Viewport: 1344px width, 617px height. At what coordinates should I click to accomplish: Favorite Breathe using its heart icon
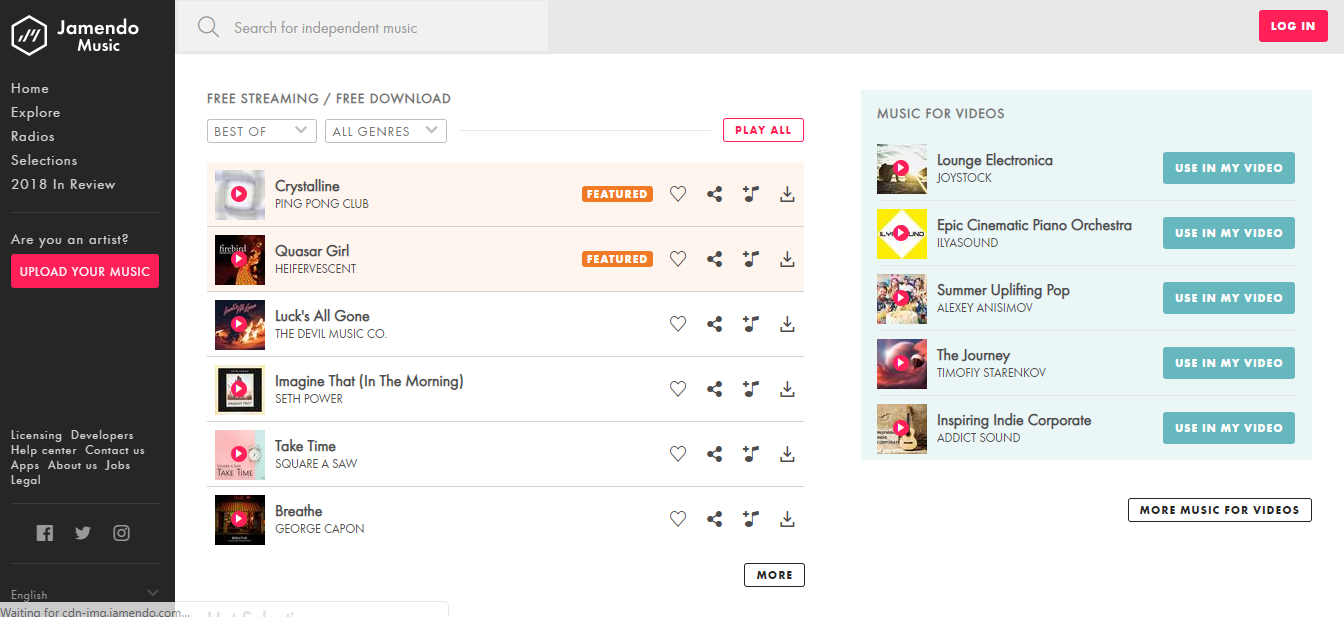click(x=678, y=519)
